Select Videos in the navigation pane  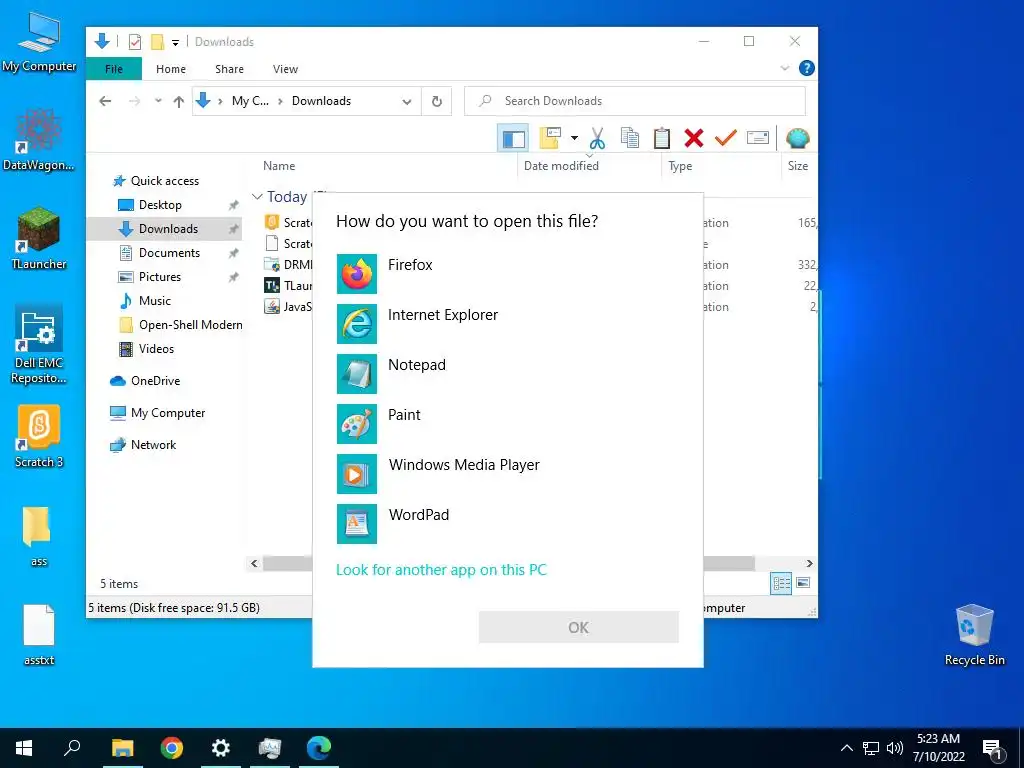click(x=156, y=349)
